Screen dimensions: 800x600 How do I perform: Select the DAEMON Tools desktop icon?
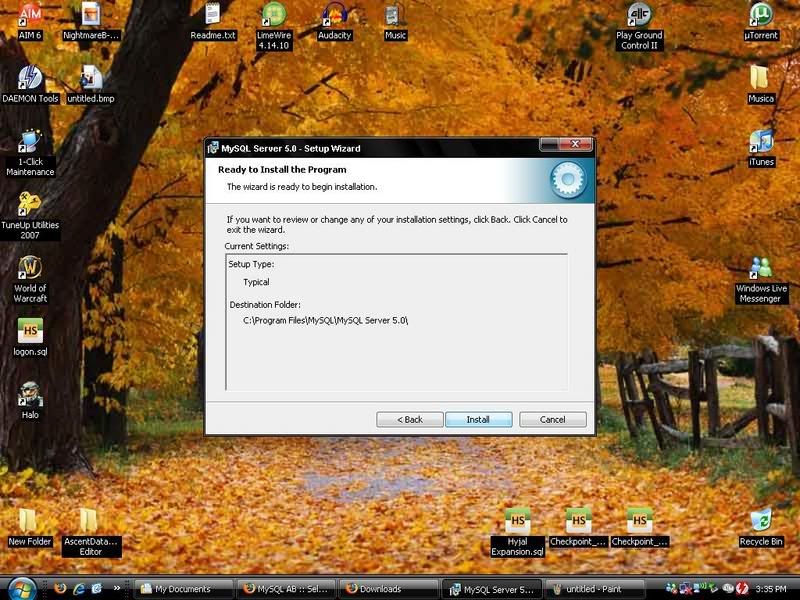(30, 84)
